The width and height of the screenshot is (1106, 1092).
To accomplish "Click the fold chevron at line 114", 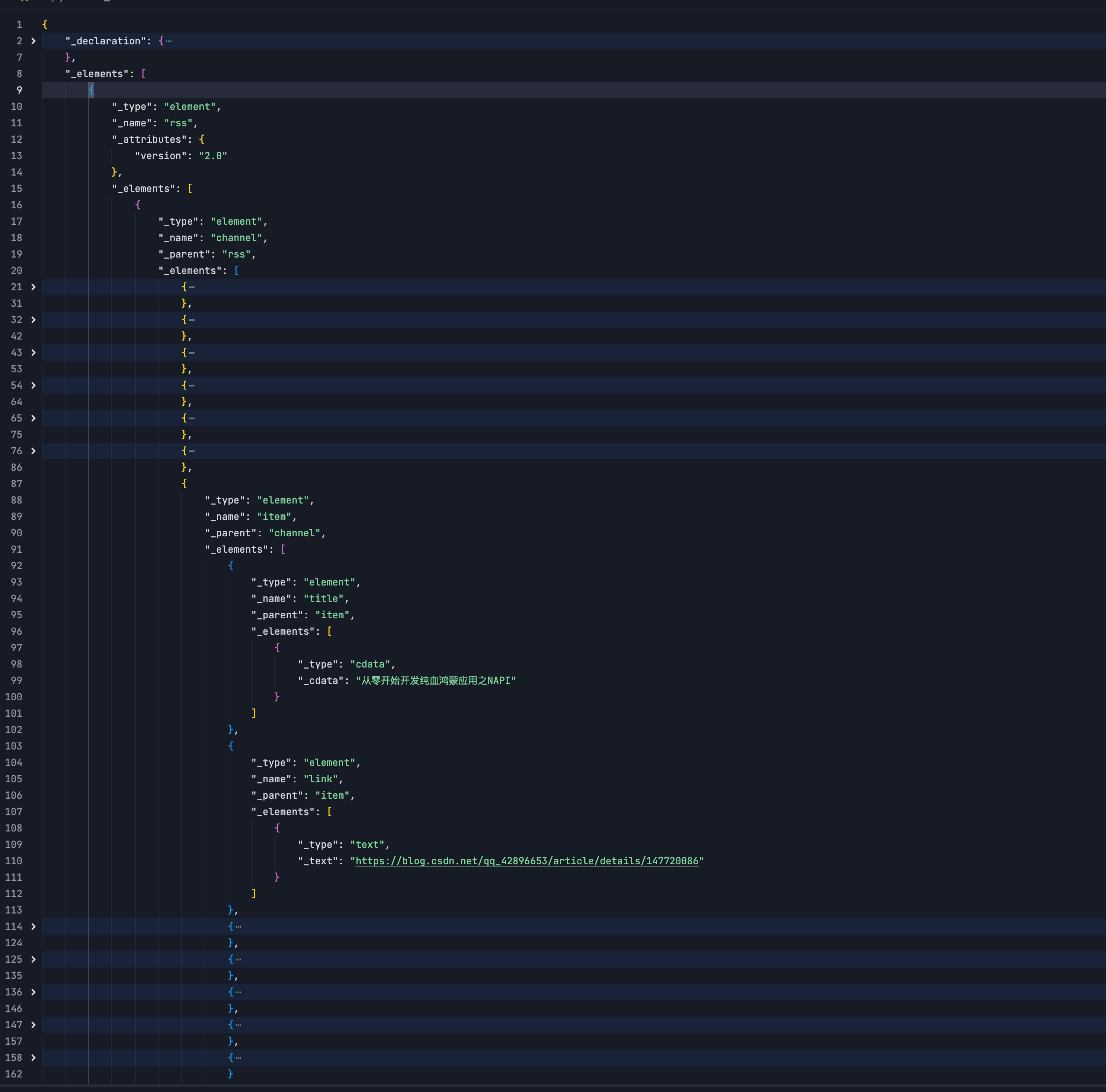I will coord(33,927).
